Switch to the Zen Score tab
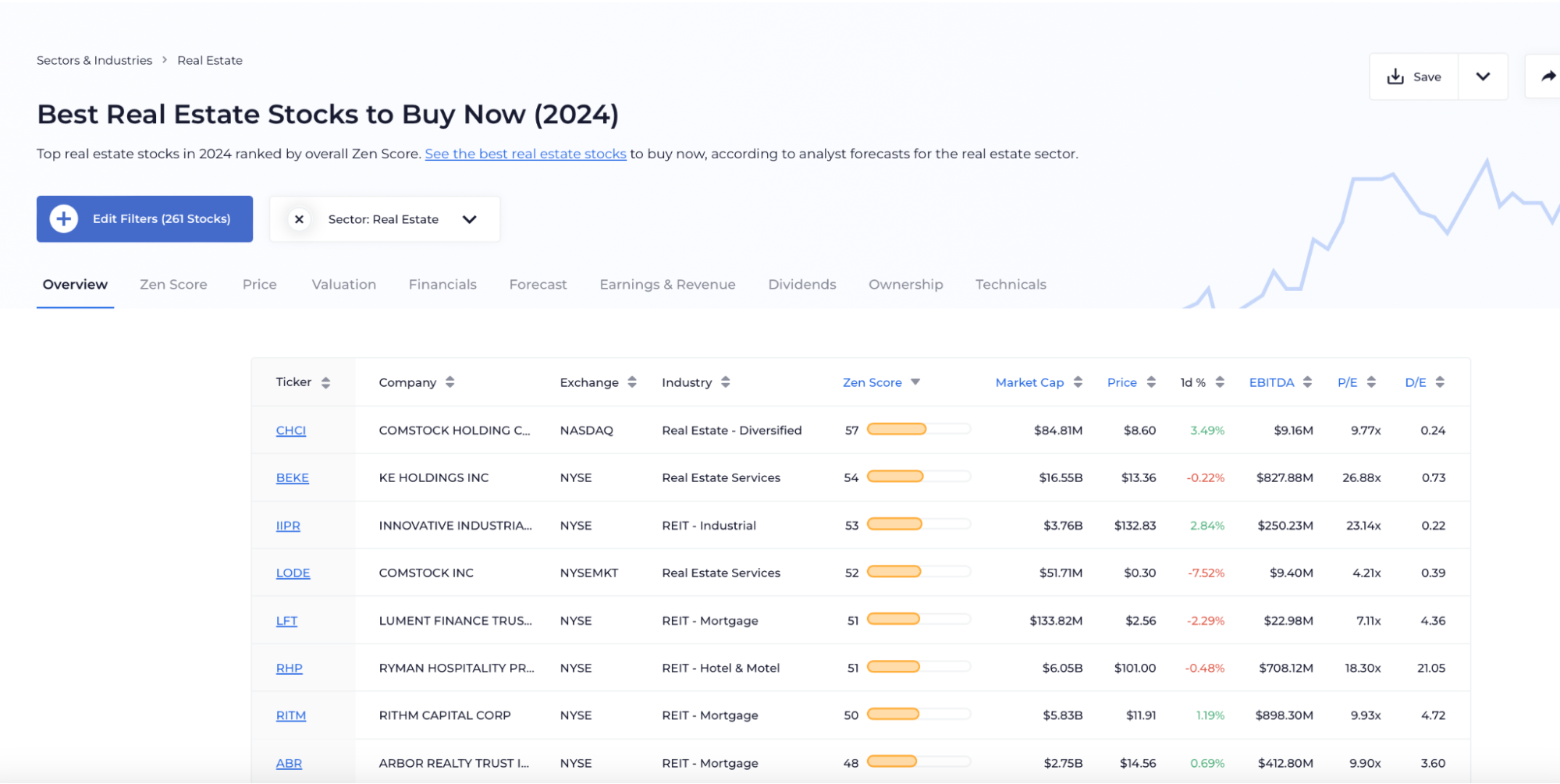This screenshot has width=1560, height=784. pos(173,285)
